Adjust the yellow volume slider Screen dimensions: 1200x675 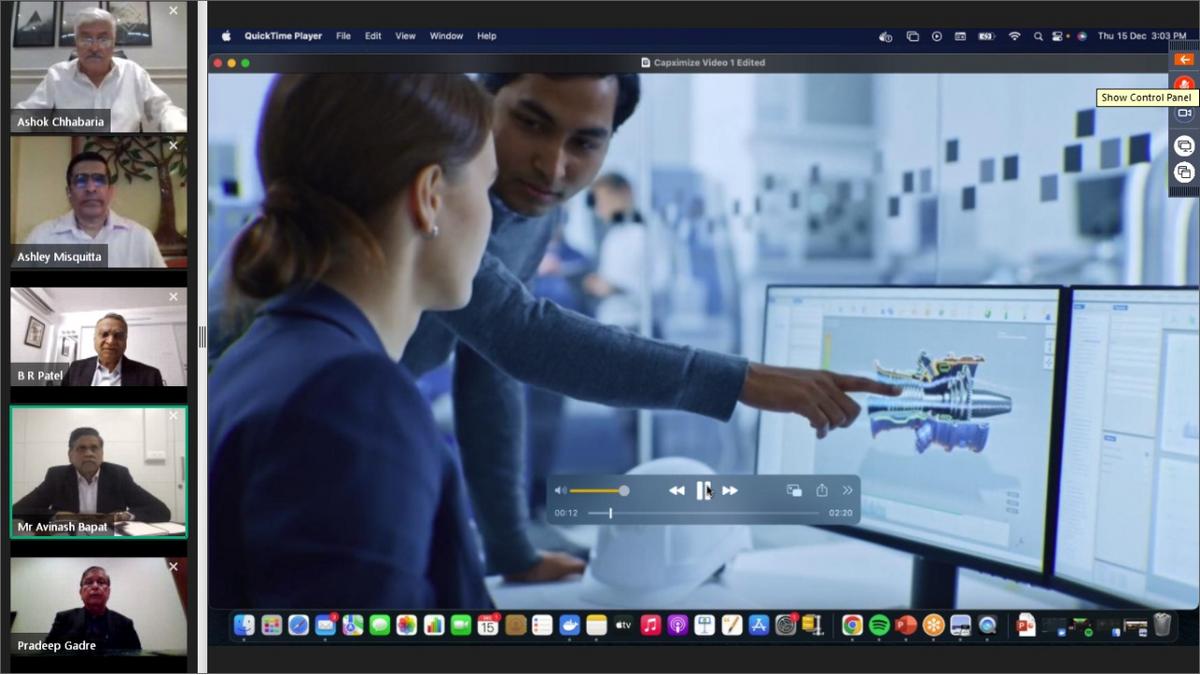click(598, 490)
